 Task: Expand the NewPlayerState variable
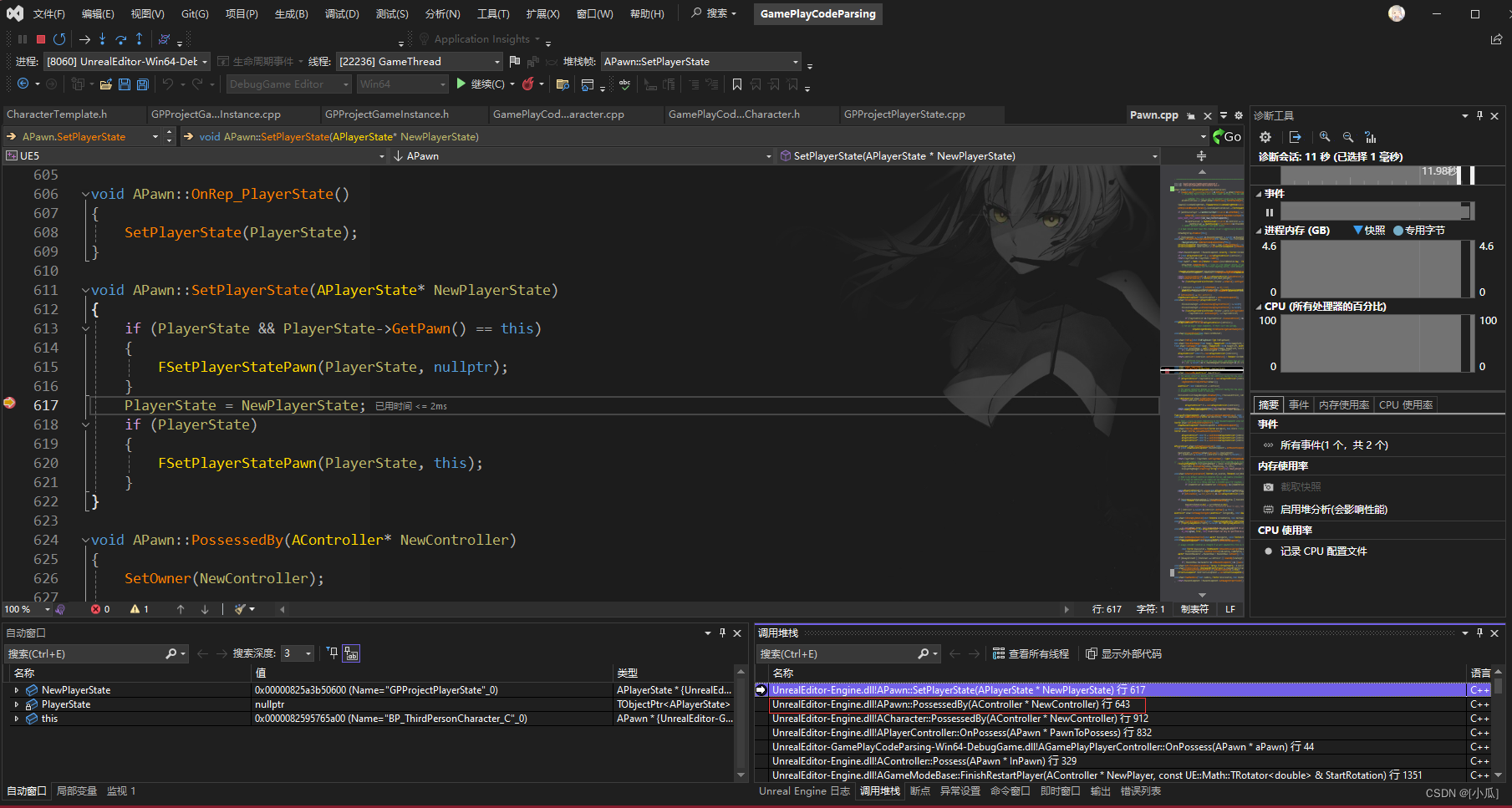[16, 690]
